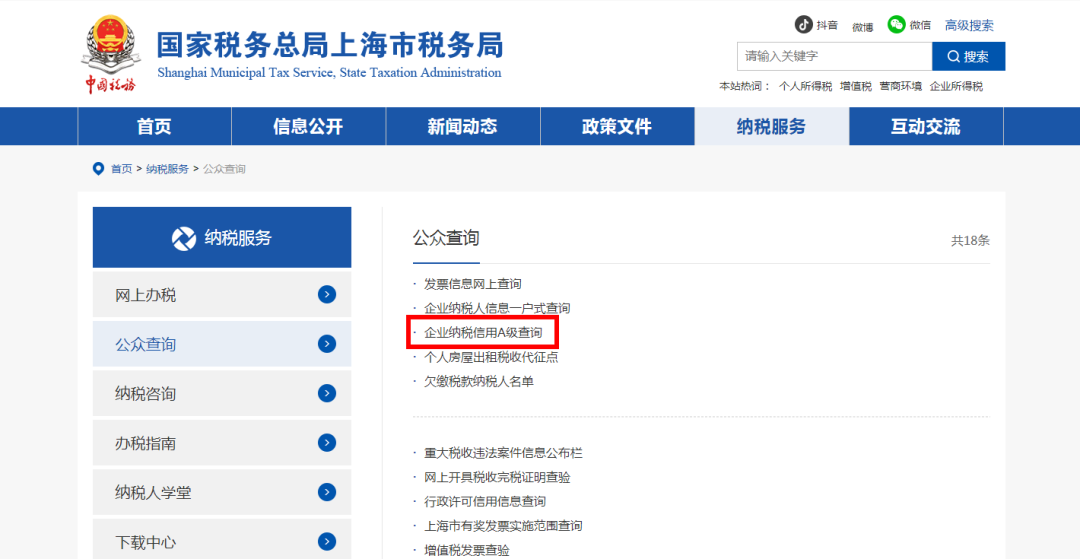Click the 搜索 search button

(968, 56)
